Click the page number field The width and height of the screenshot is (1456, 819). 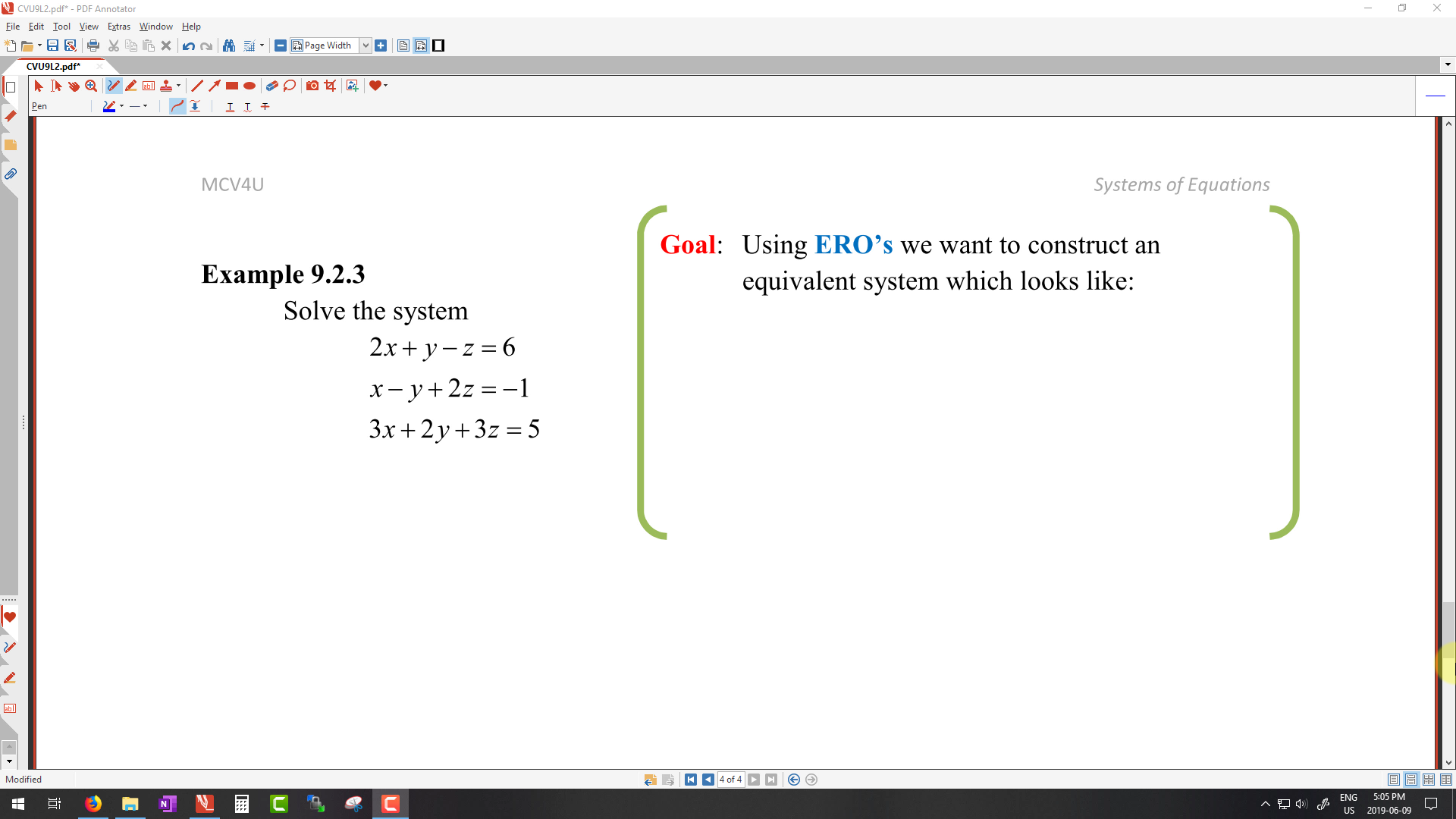[x=730, y=780]
